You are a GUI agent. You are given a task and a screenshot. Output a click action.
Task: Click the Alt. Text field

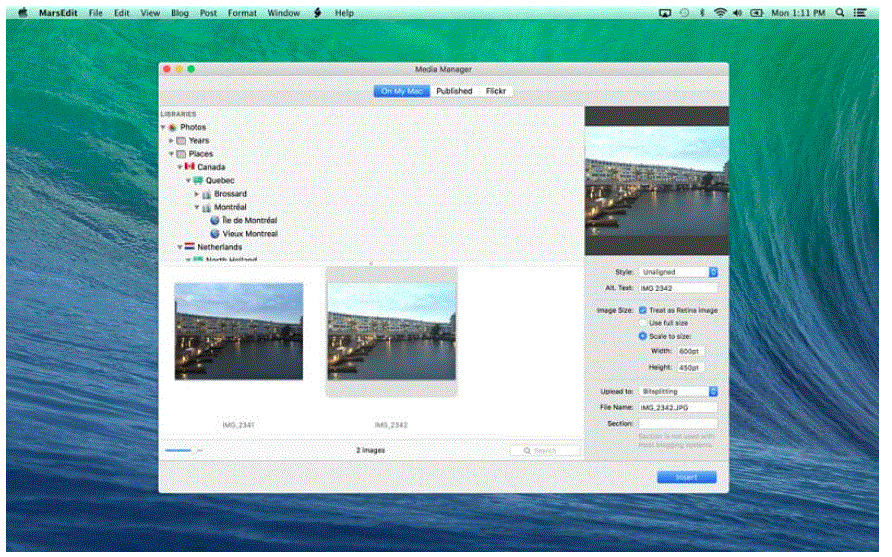point(678,288)
